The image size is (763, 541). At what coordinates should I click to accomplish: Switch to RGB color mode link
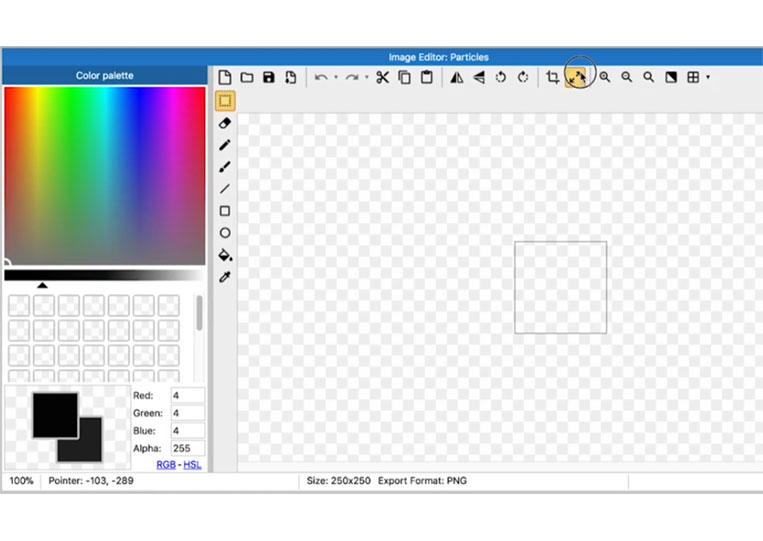166,465
